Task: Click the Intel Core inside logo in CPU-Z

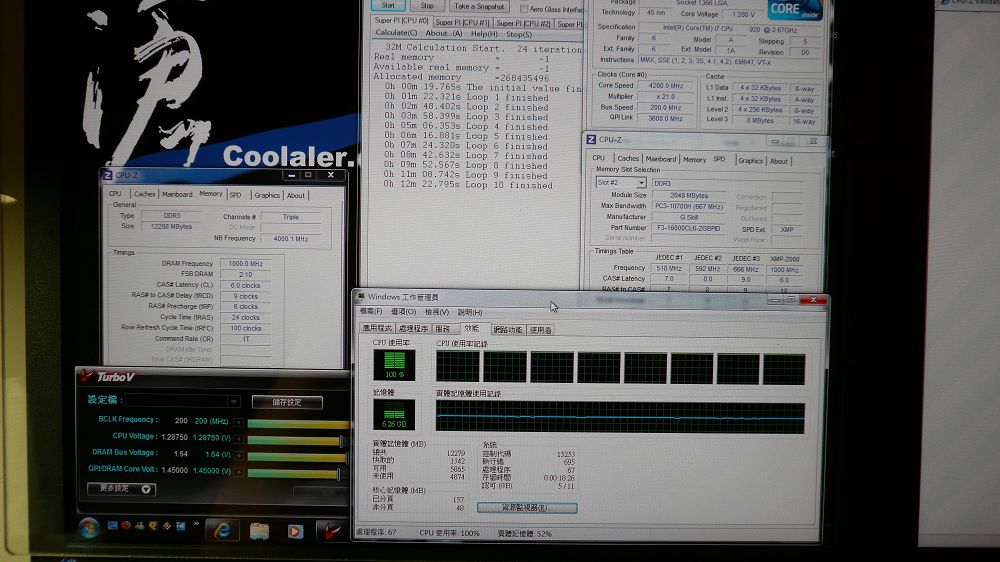Action: pyautogui.click(x=795, y=9)
